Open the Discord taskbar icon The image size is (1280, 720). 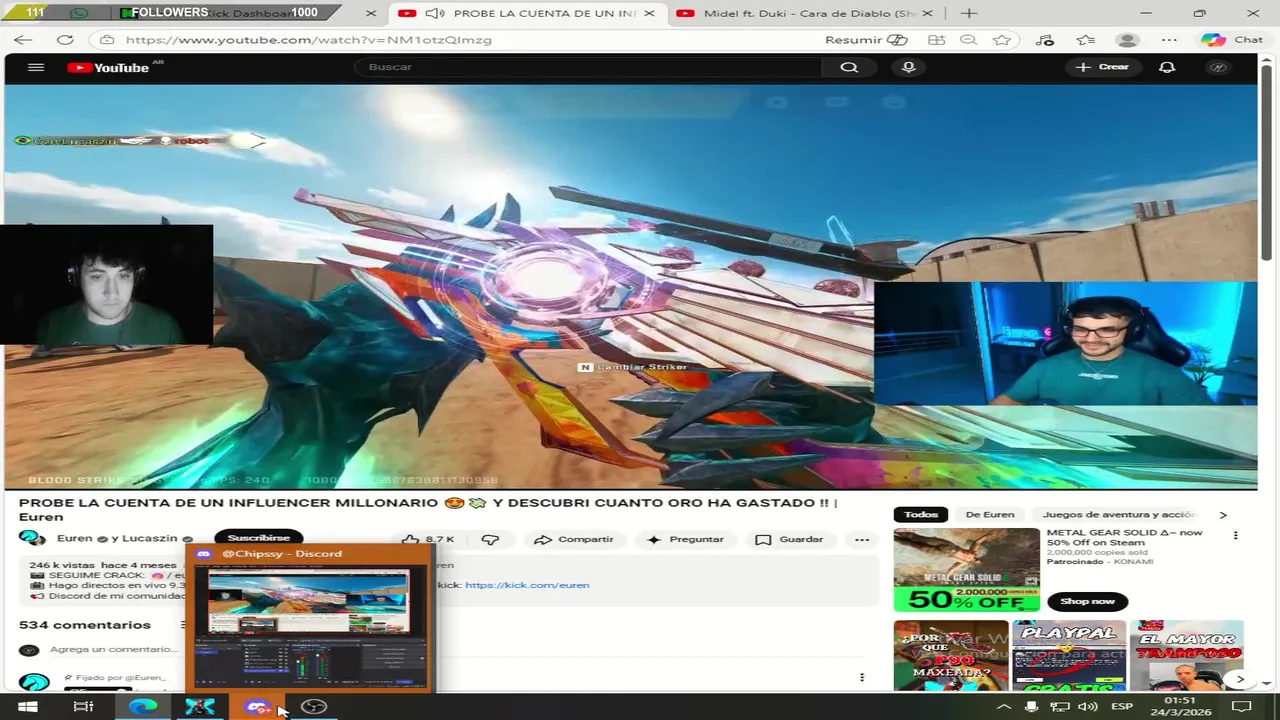(x=257, y=707)
